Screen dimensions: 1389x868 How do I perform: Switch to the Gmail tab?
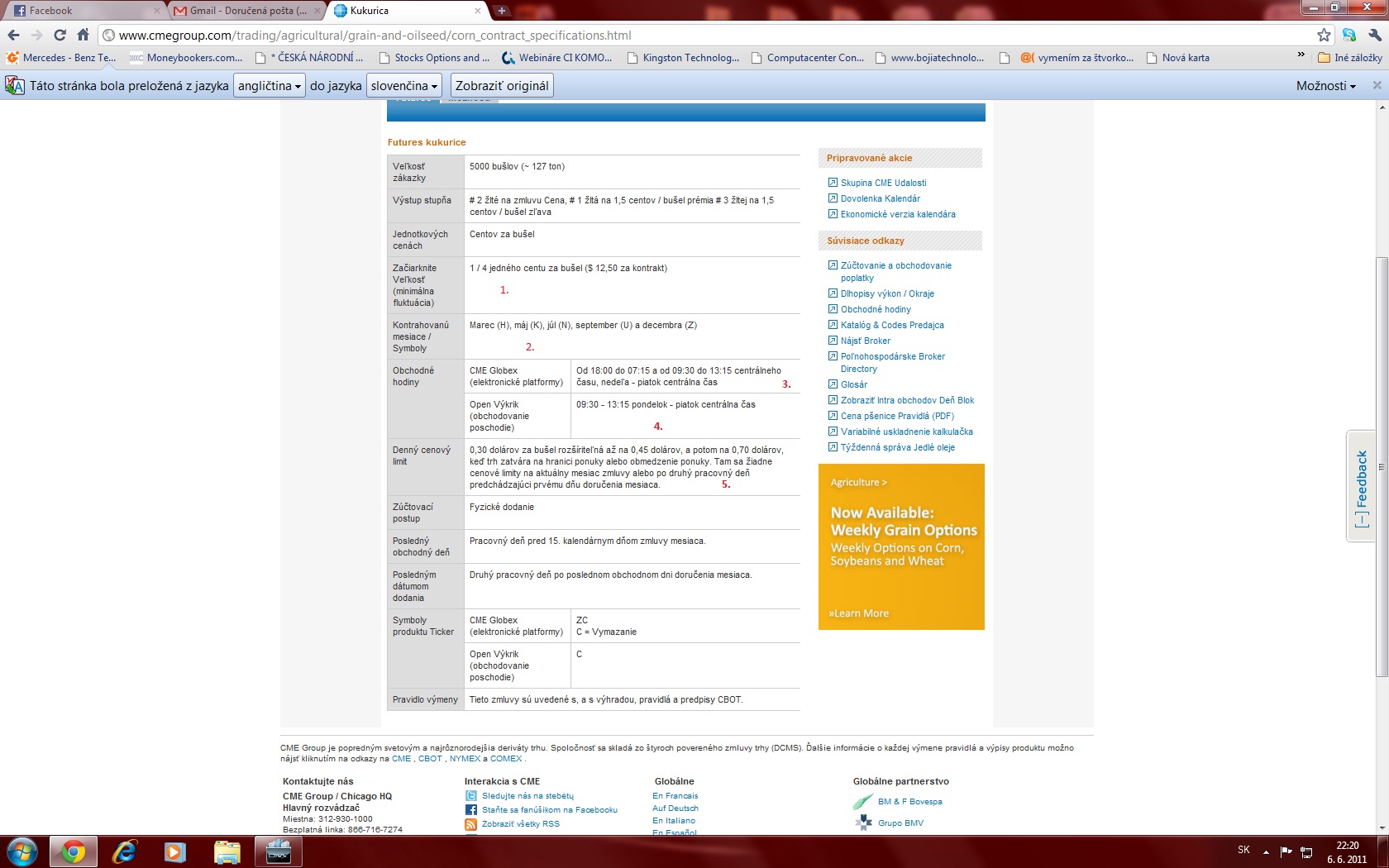pos(246,11)
